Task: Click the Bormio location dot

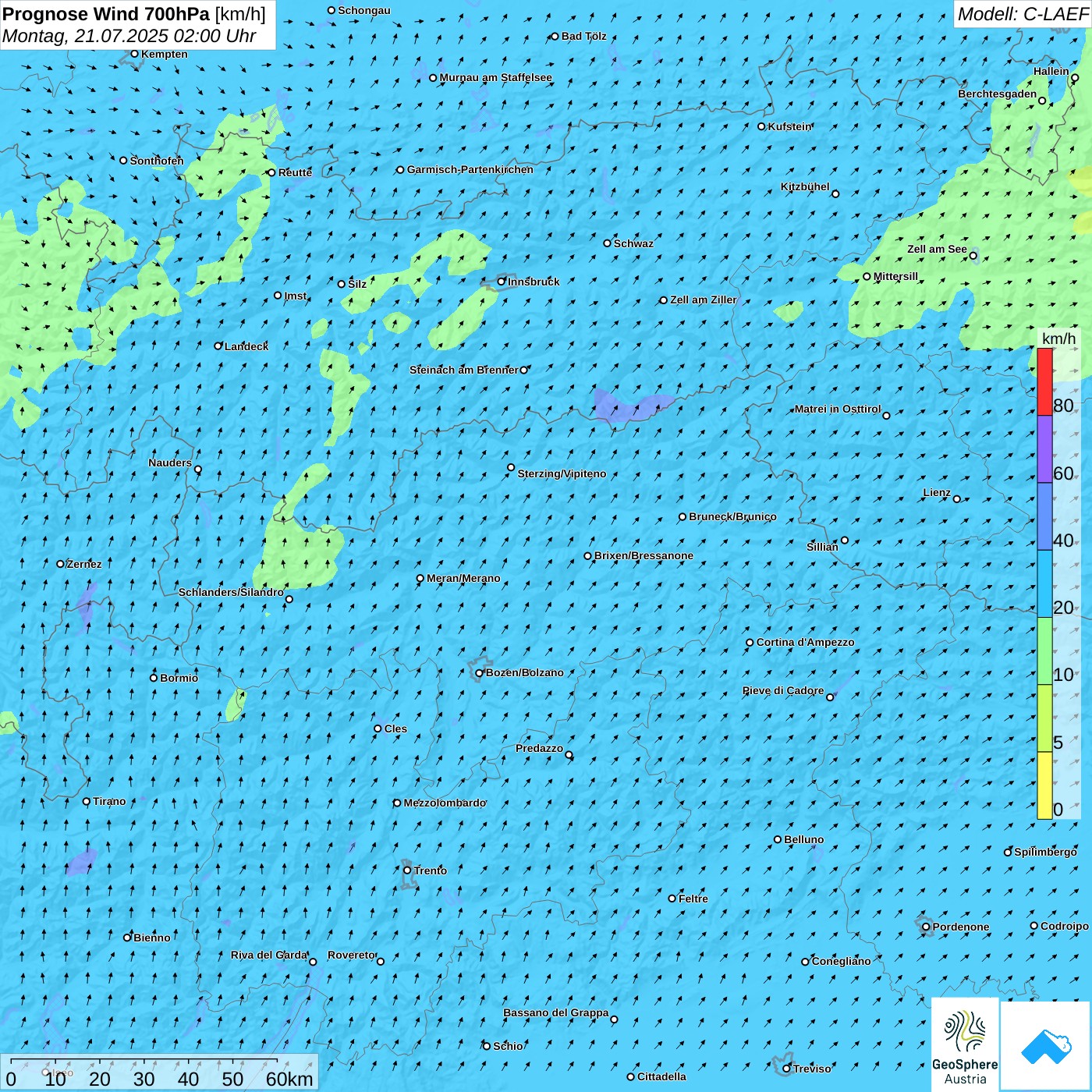Action: [154, 678]
